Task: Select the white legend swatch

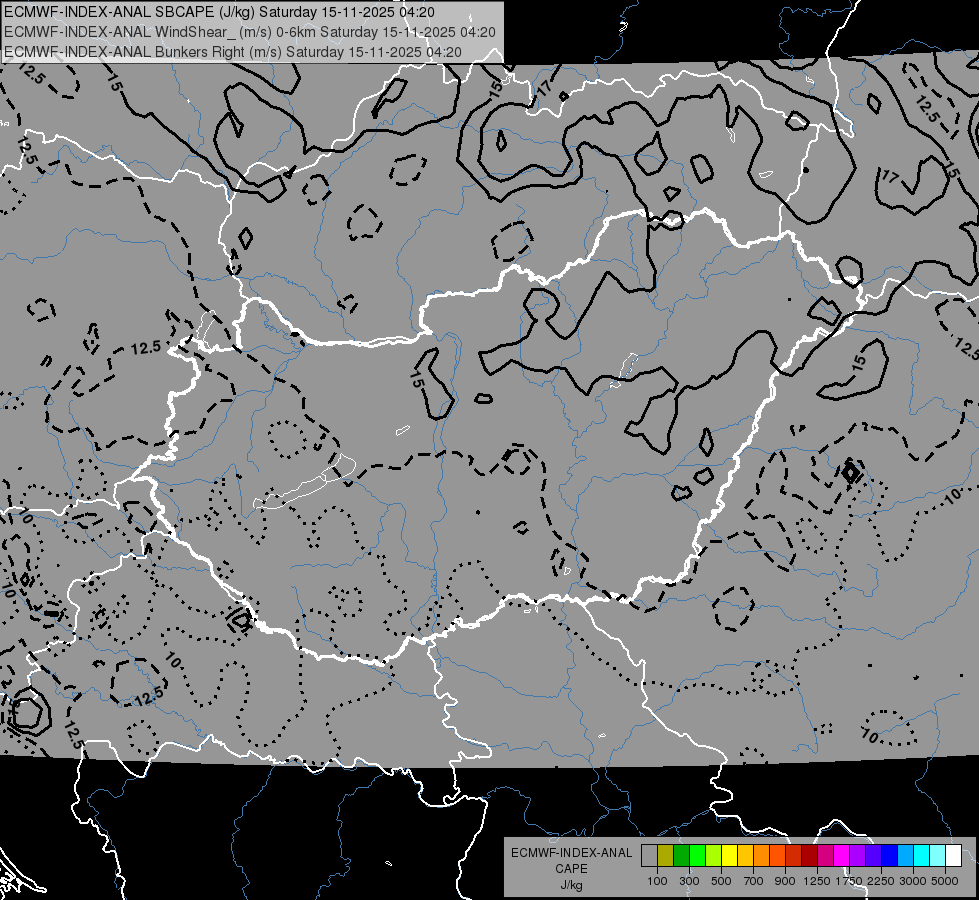Action: (x=953, y=856)
